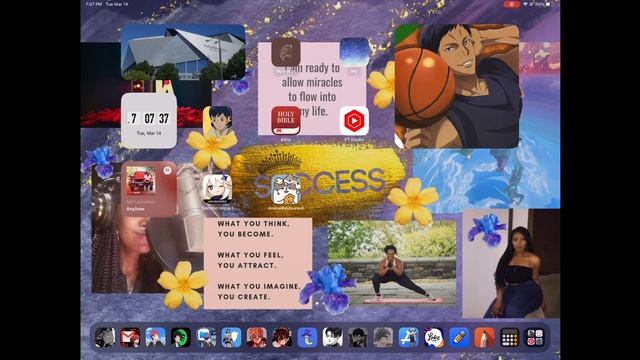Open the anime boy app icon above yellow flower
Image resolution: width=640 pixels, height=360 pixels.
pos(217,121)
